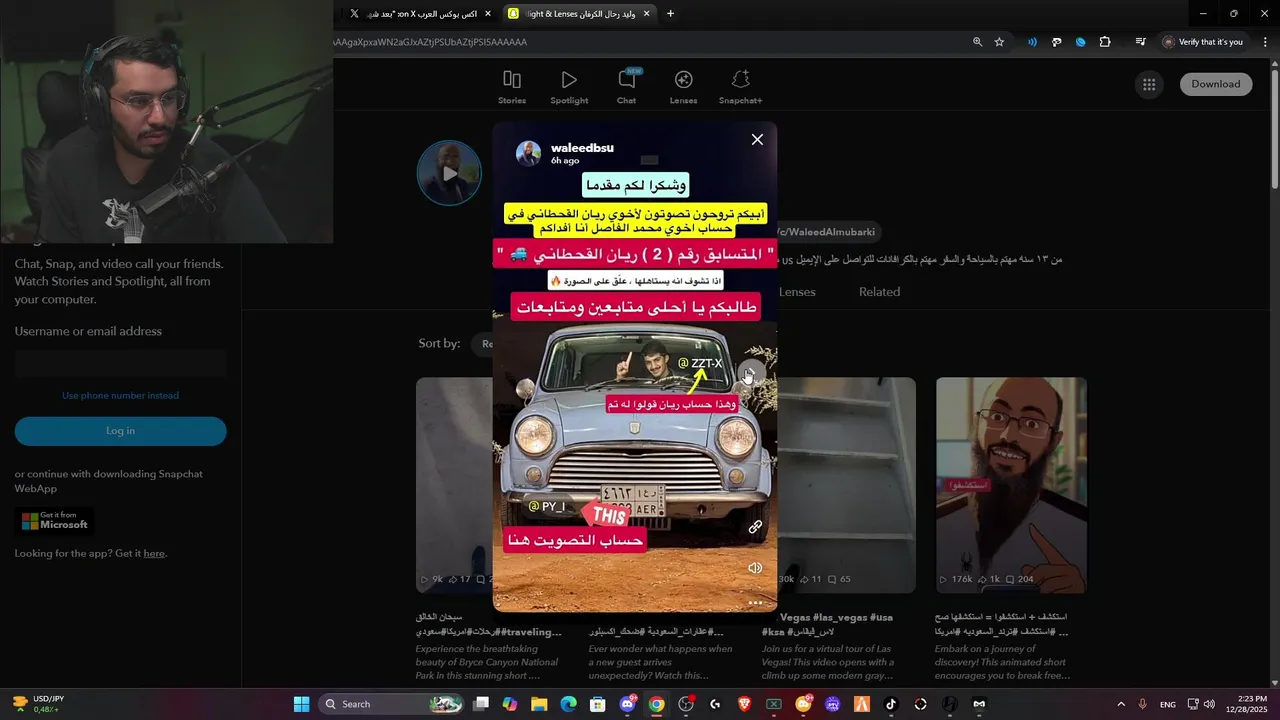Open Task View on the taskbar
The image size is (1280, 720).
pyautogui.click(x=481, y=704)
